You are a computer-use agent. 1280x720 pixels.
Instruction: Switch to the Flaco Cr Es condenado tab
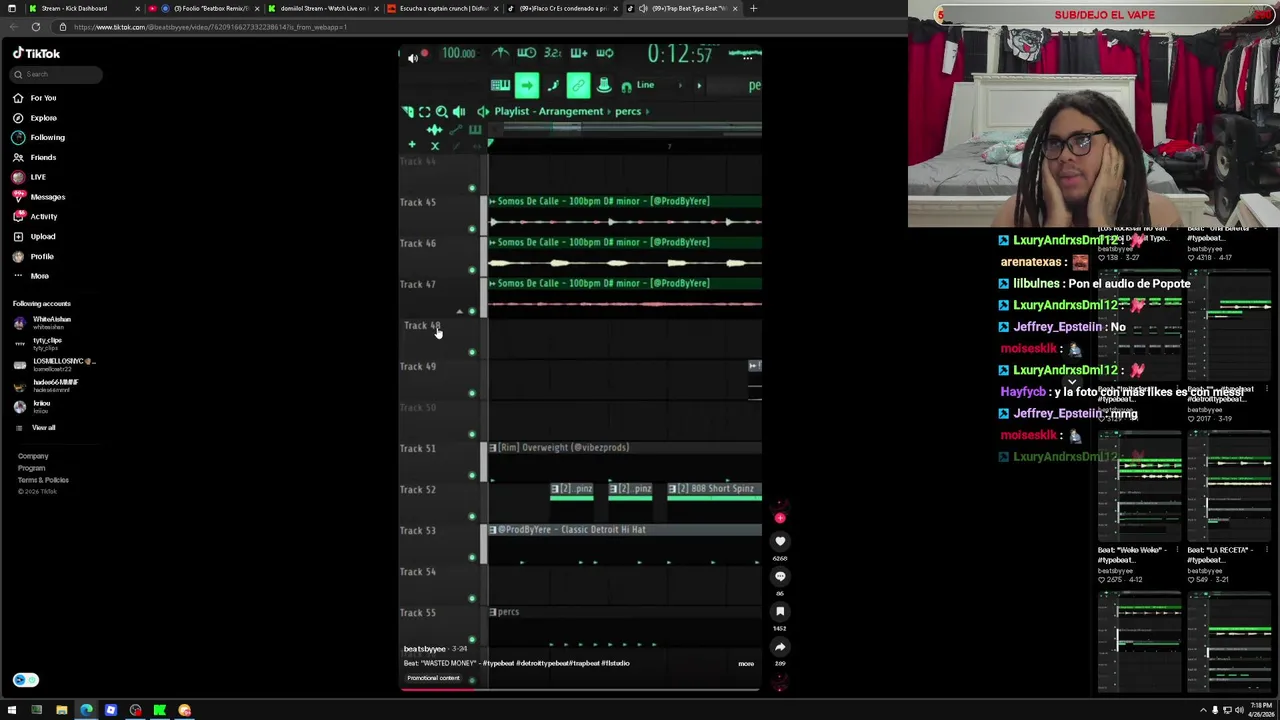click(x=562, y=8)
